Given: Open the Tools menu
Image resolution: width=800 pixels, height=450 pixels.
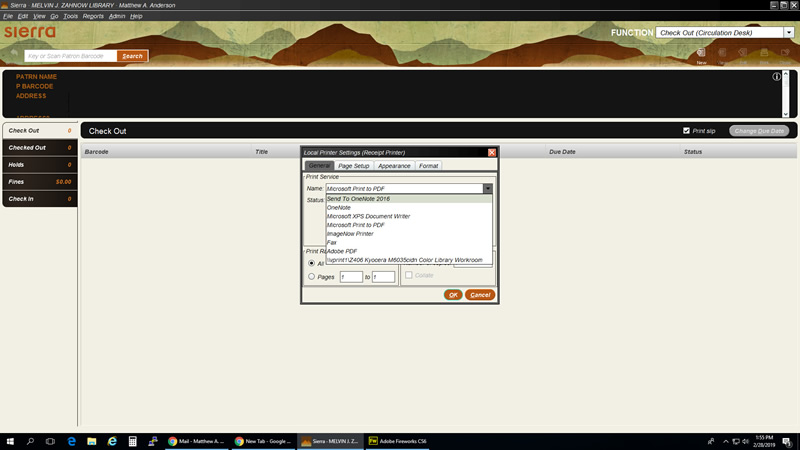Looking at the screenshot, I should (x=70, y=16).
